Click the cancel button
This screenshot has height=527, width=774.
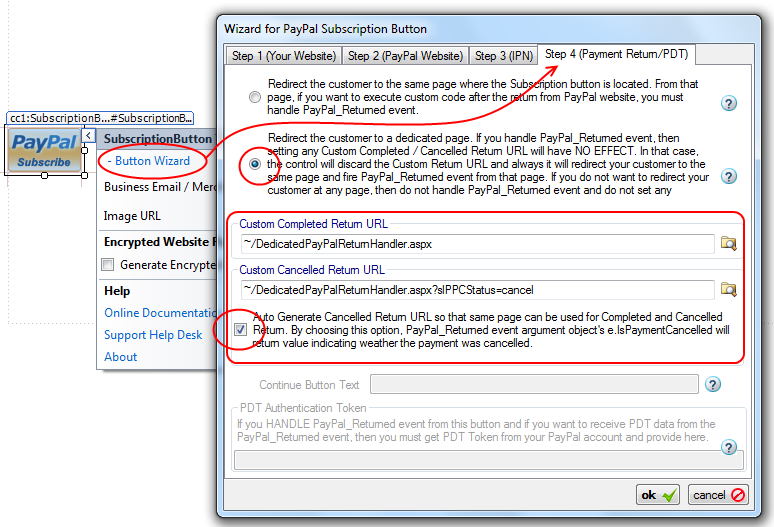[x=718, y=495]
